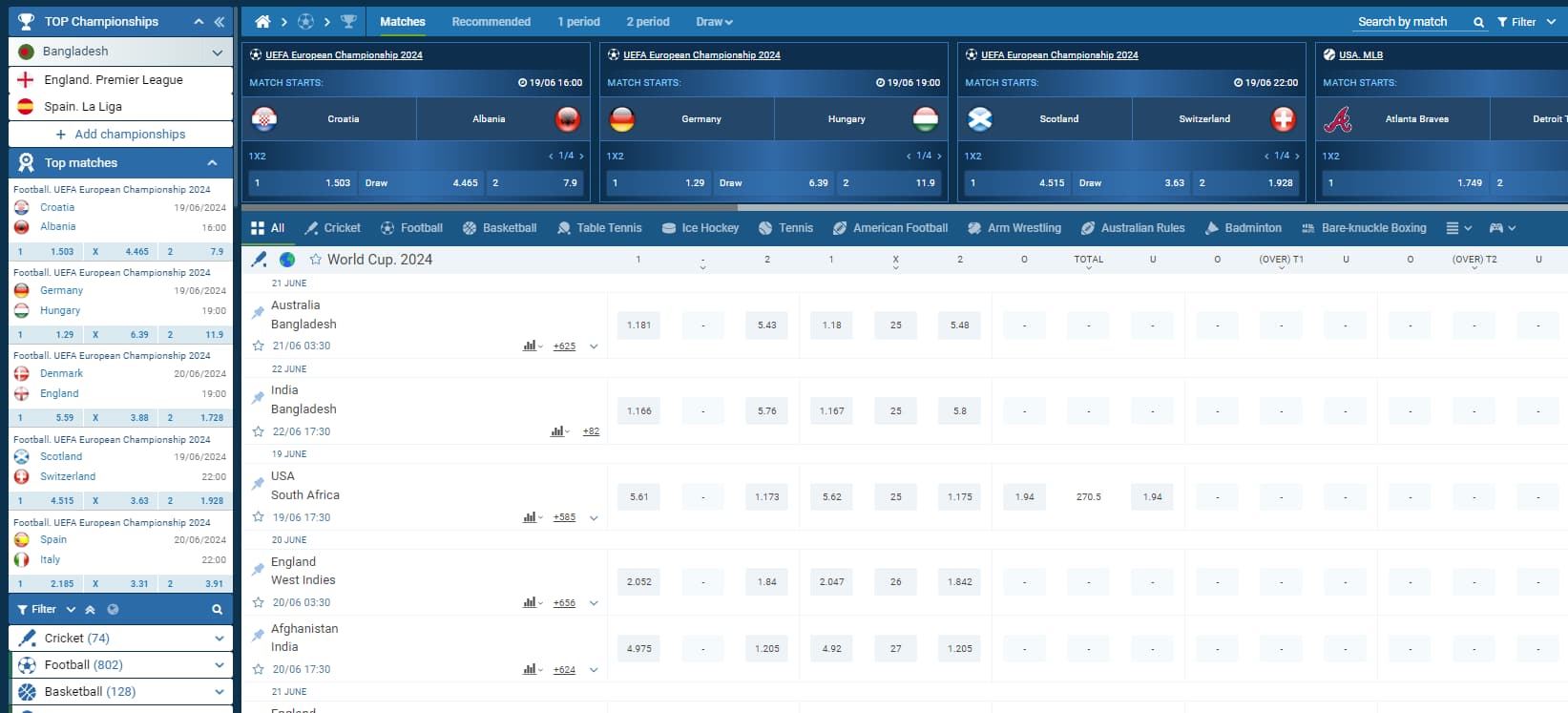The image size is (1568, 713).
Task: Open the Draw dropdown in top bar
Action: 714,21
